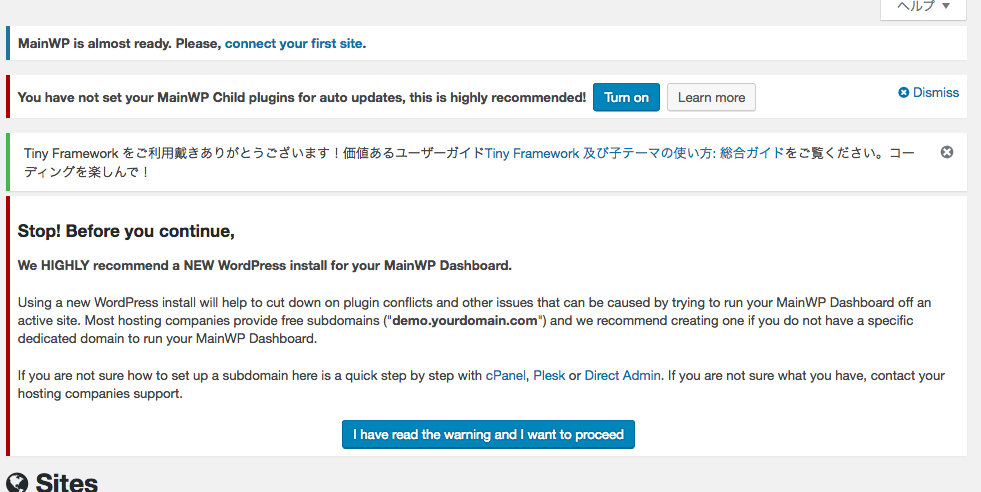This screenshot has height=492, width=981.
Task: Click the Learn more button
Action: (711, 98)
